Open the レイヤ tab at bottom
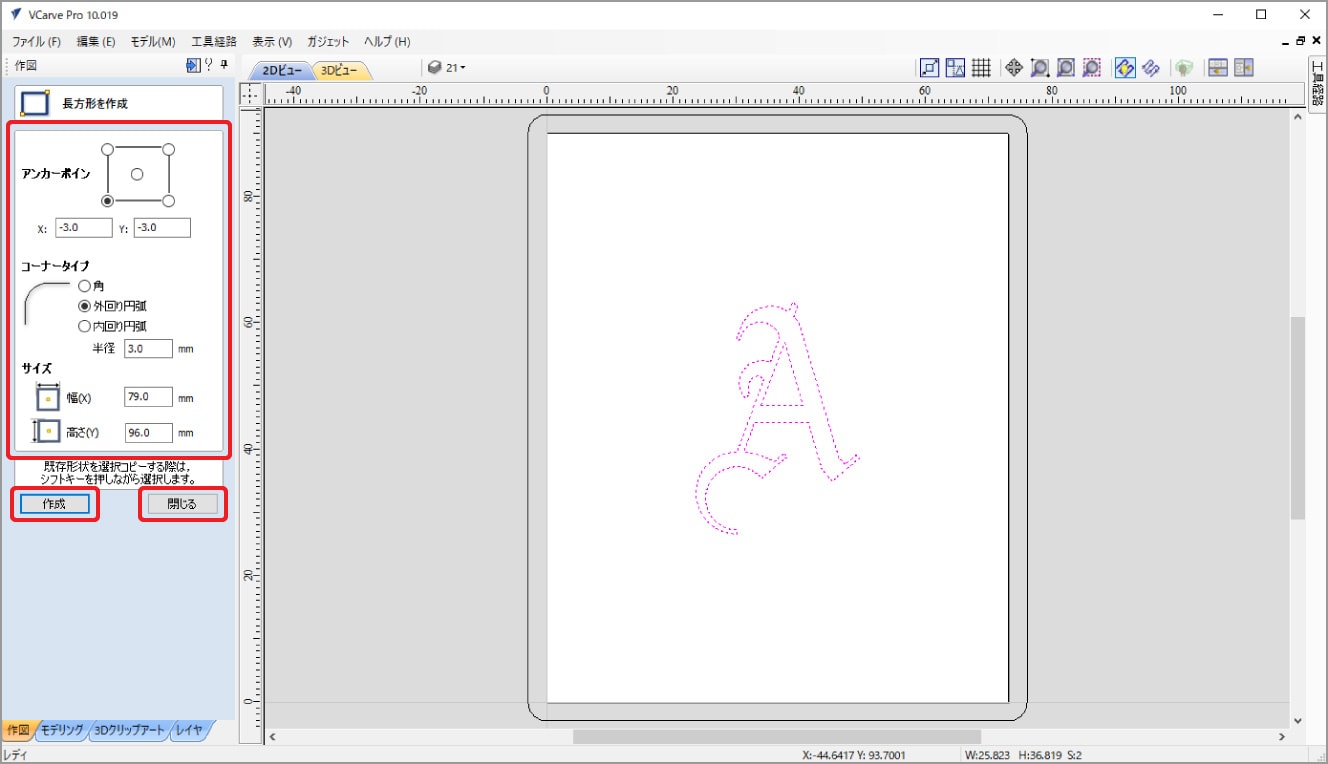Viewport: 1328px width, 764px height. tap(189, 730)
